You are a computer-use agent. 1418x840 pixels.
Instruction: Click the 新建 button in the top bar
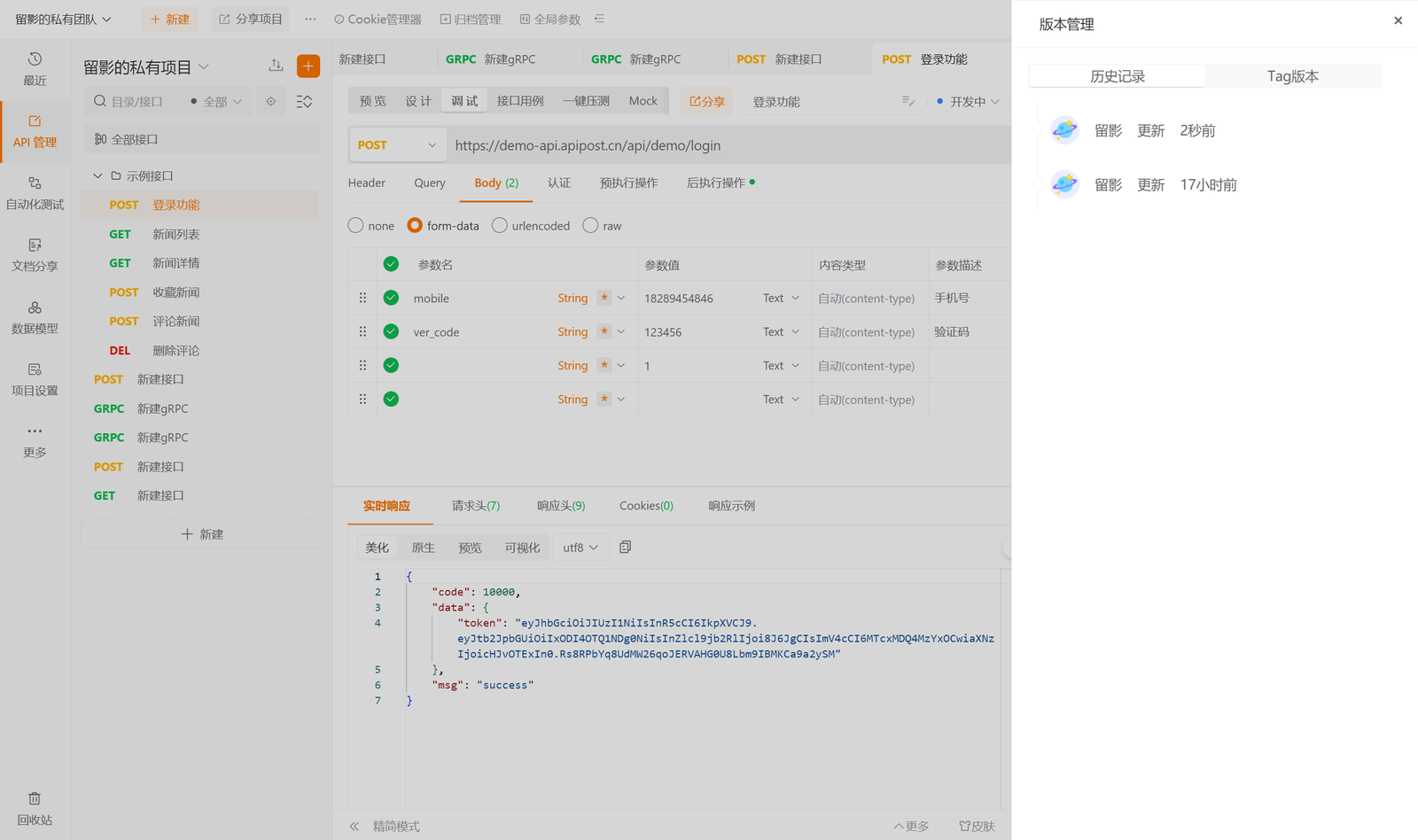point(169,19)
